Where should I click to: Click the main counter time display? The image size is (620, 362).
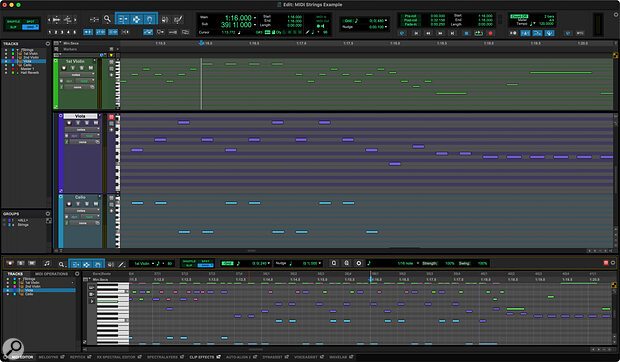pos(238,18)
